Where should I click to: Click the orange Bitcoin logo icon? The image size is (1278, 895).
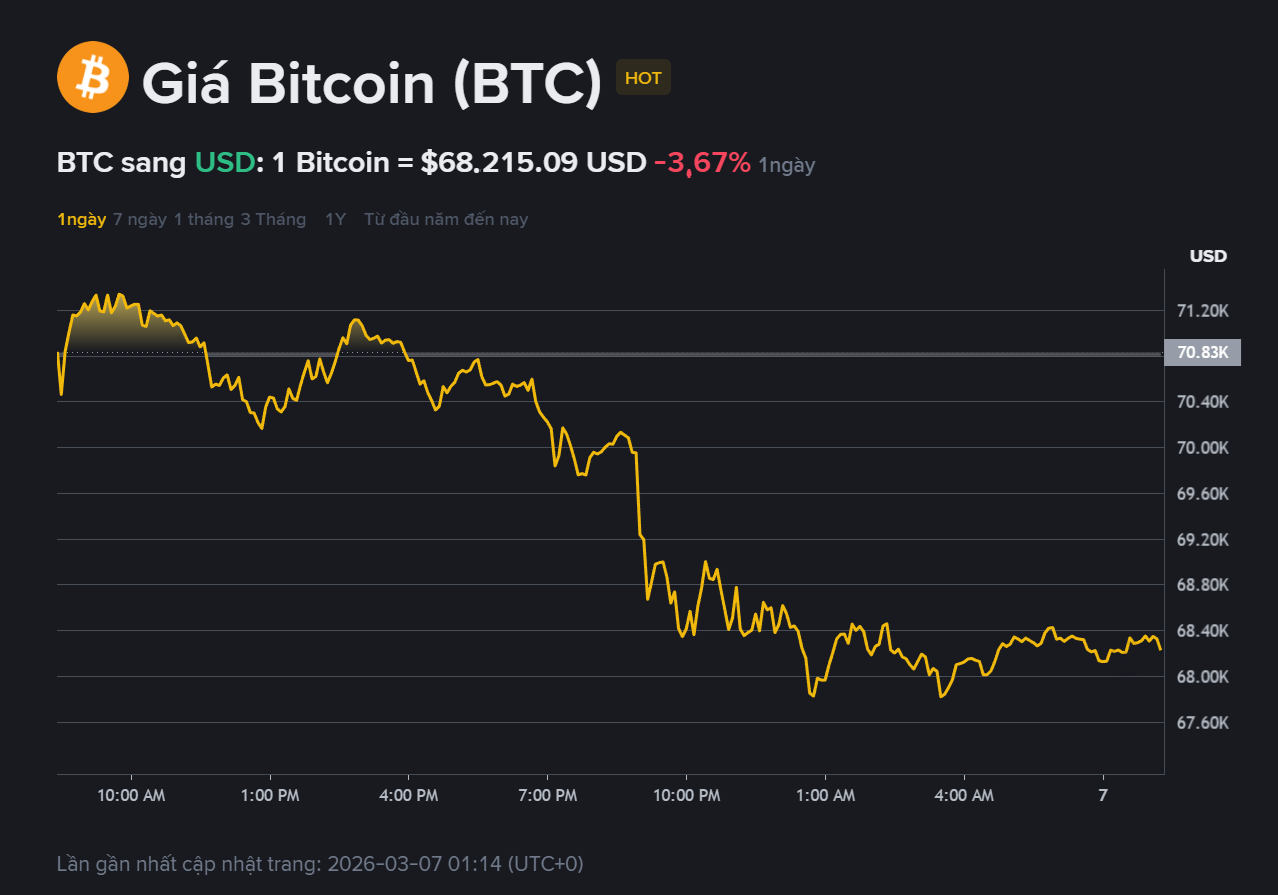pos(93,77)
